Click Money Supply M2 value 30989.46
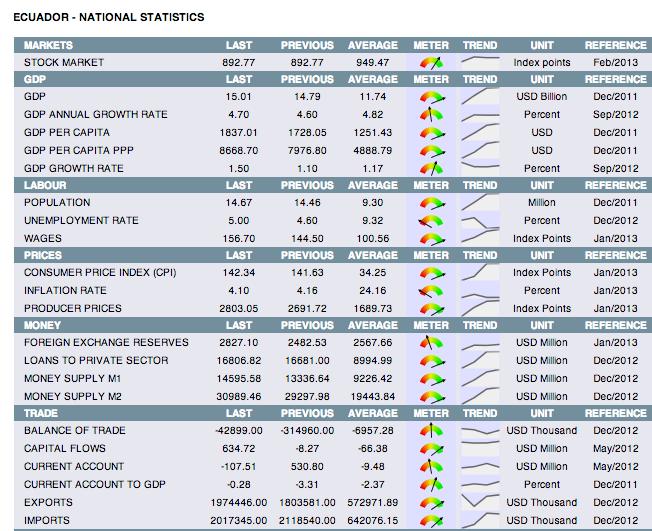 point(239,397)
